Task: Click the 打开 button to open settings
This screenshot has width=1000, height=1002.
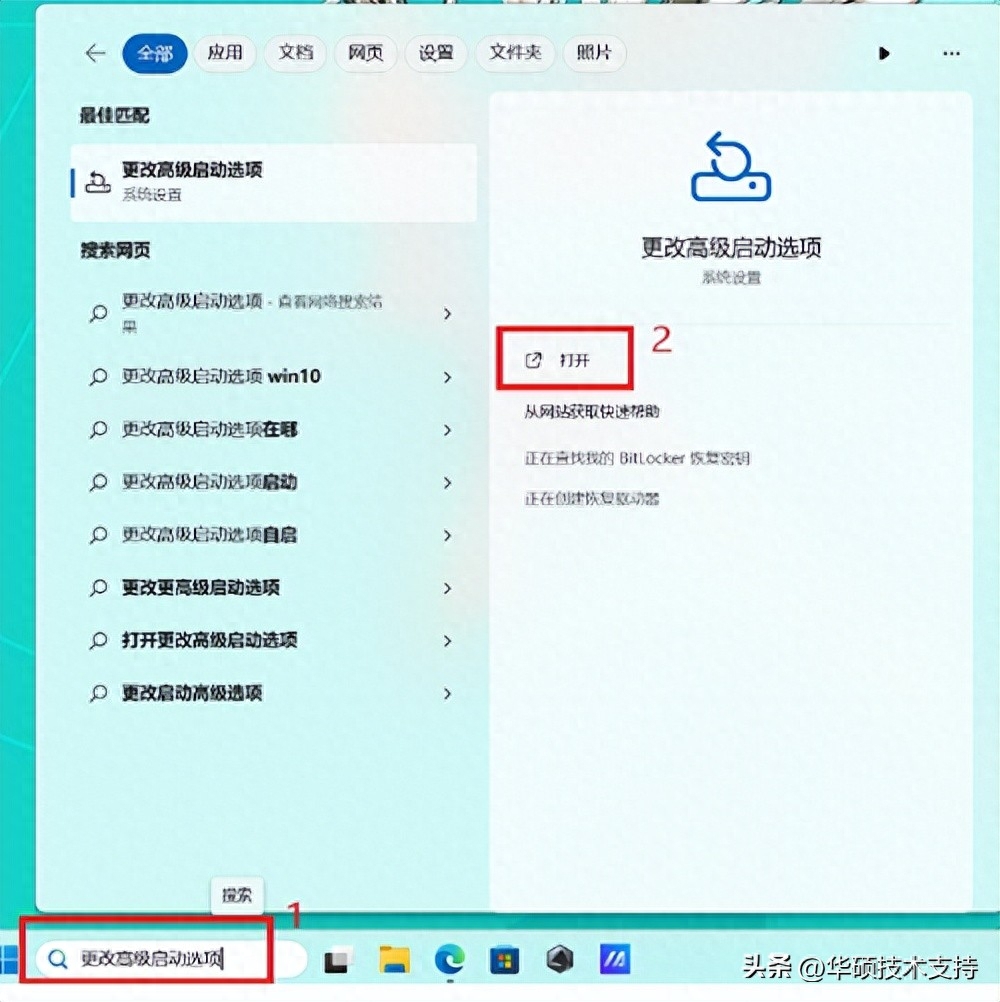Action: pyautogui.click(x=565, y=357)
